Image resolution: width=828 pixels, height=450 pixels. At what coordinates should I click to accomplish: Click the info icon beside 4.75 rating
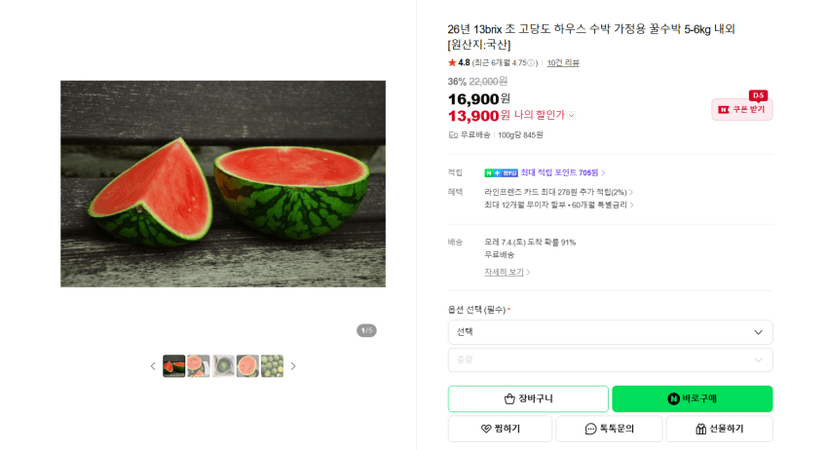pos(531,63)
